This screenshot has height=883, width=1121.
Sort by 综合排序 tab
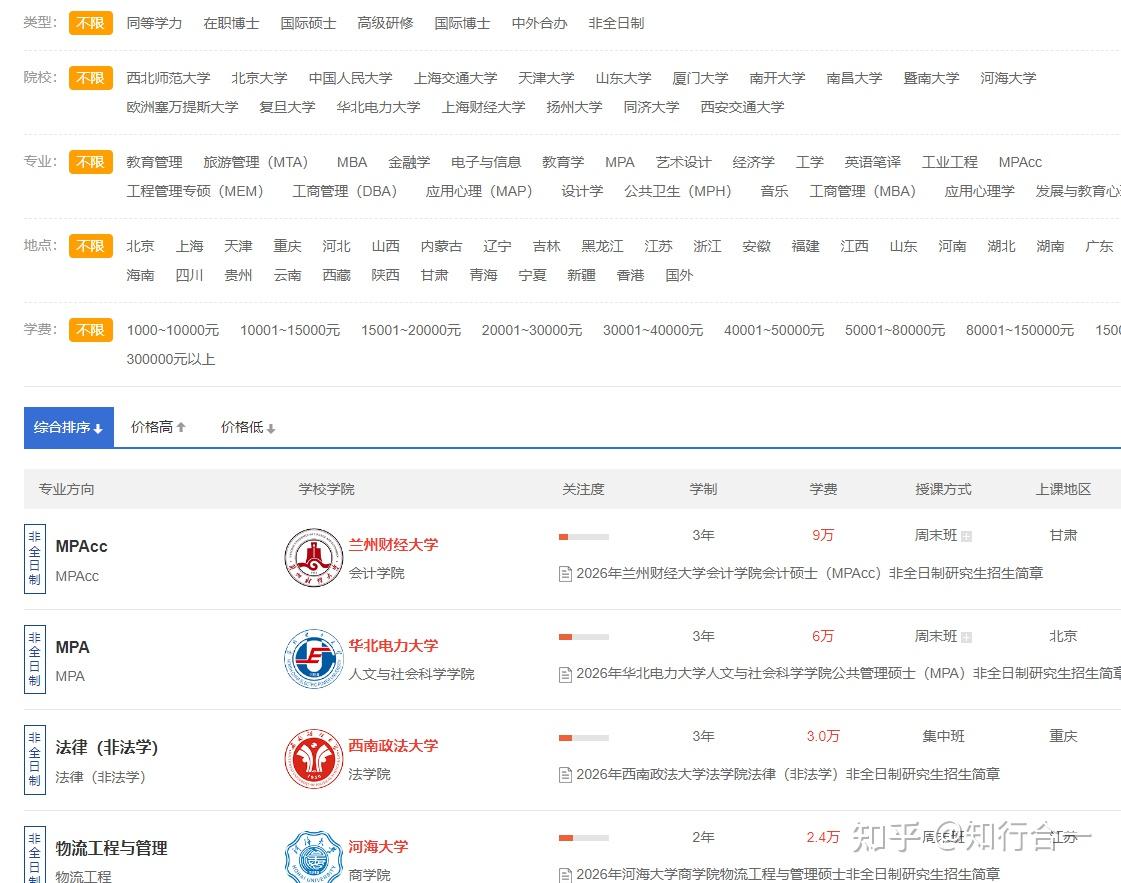coord(69,428)
